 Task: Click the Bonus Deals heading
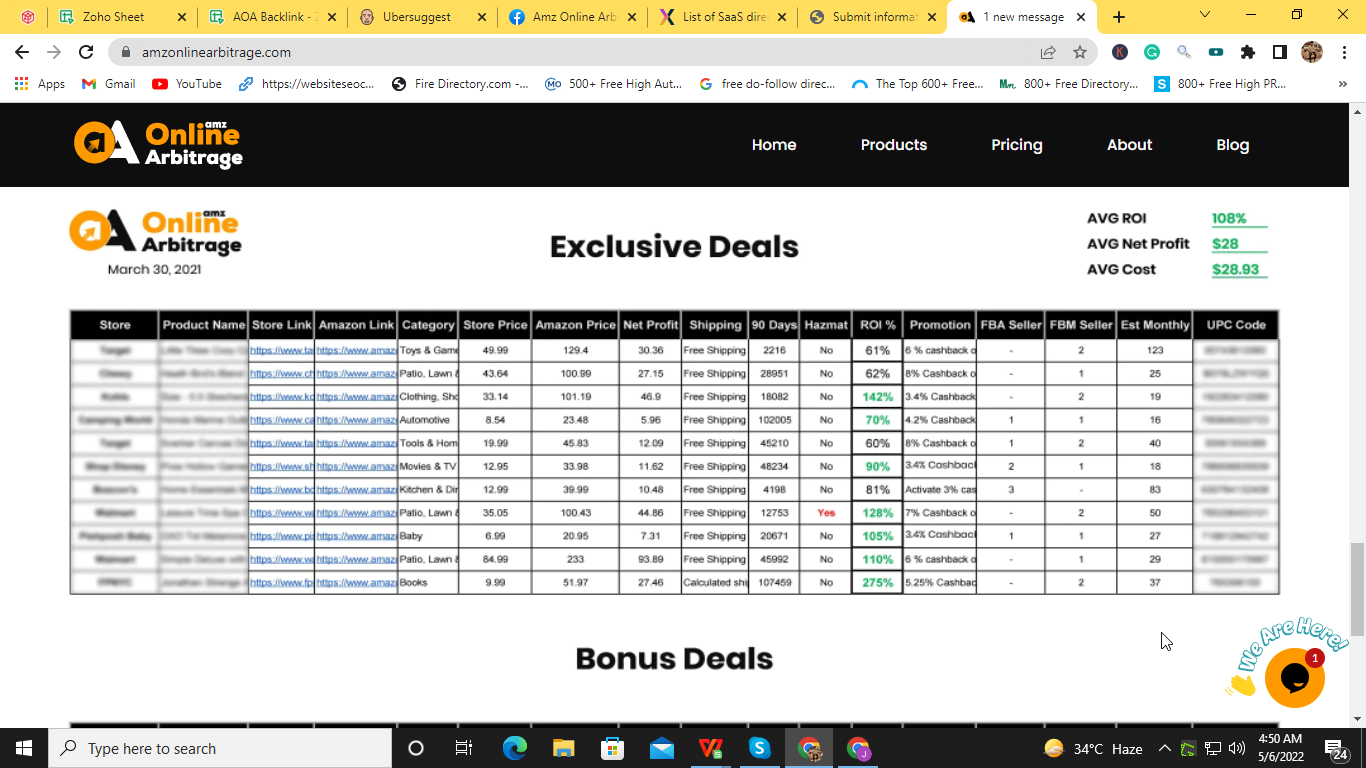(x=674, y=658)
